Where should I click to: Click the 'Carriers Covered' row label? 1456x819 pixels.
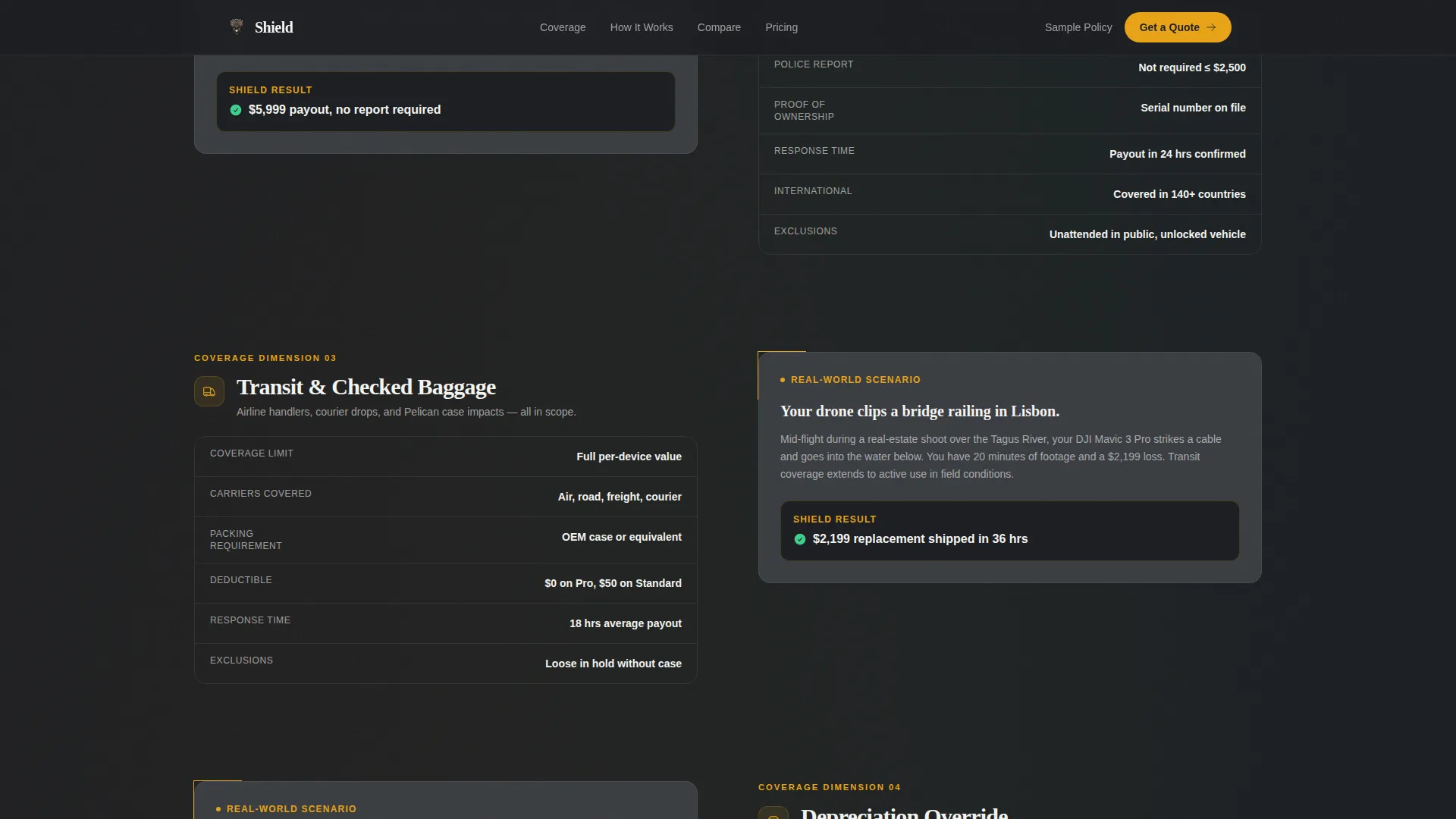[261, 494]
